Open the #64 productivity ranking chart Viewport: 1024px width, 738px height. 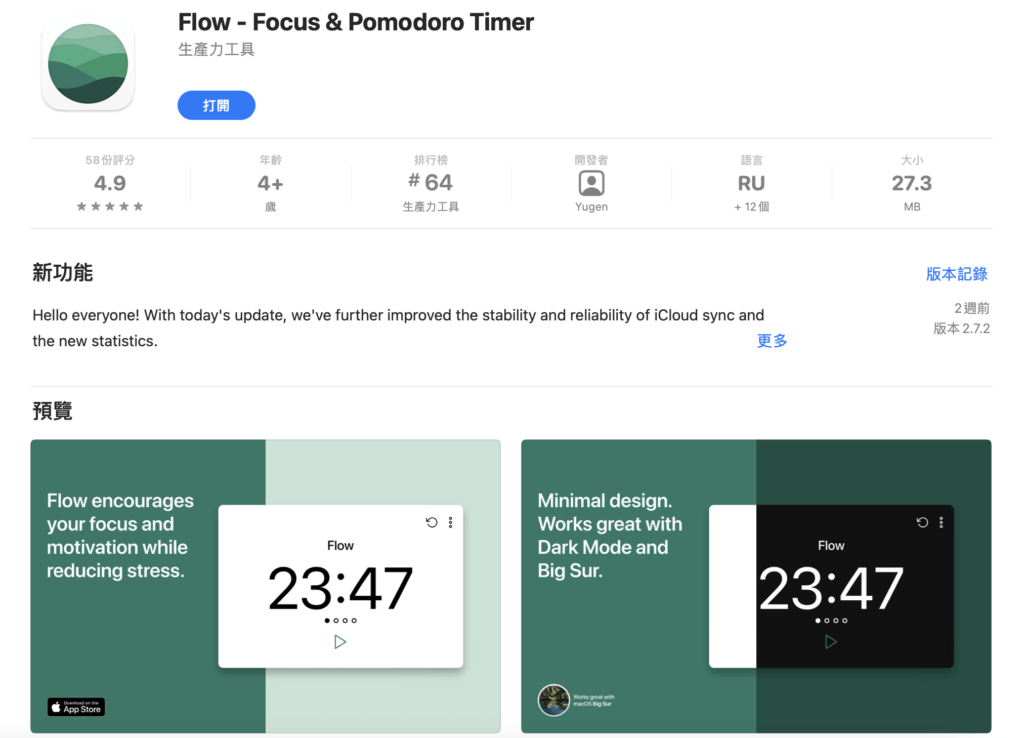tap(430, 185)
